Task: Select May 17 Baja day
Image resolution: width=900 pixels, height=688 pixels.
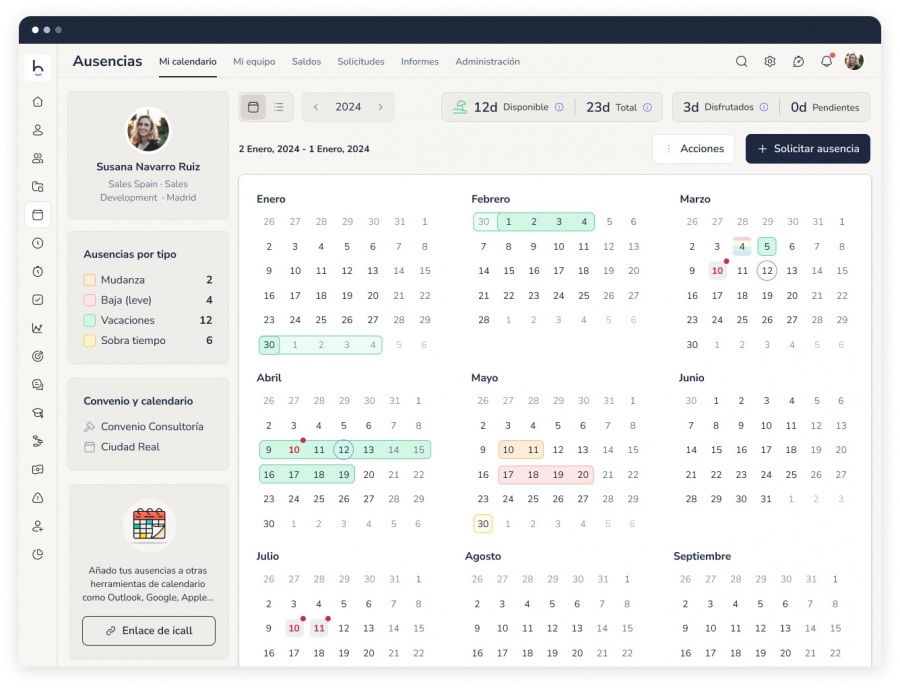Action: coord(508,475)
